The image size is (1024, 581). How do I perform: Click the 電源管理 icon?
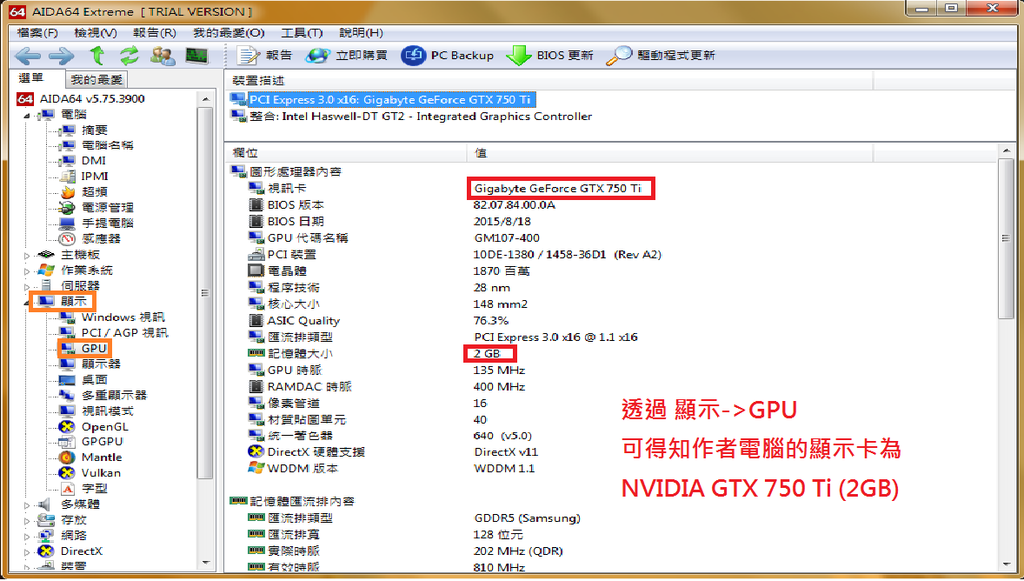pyautogui.click(x=67, y=208)
